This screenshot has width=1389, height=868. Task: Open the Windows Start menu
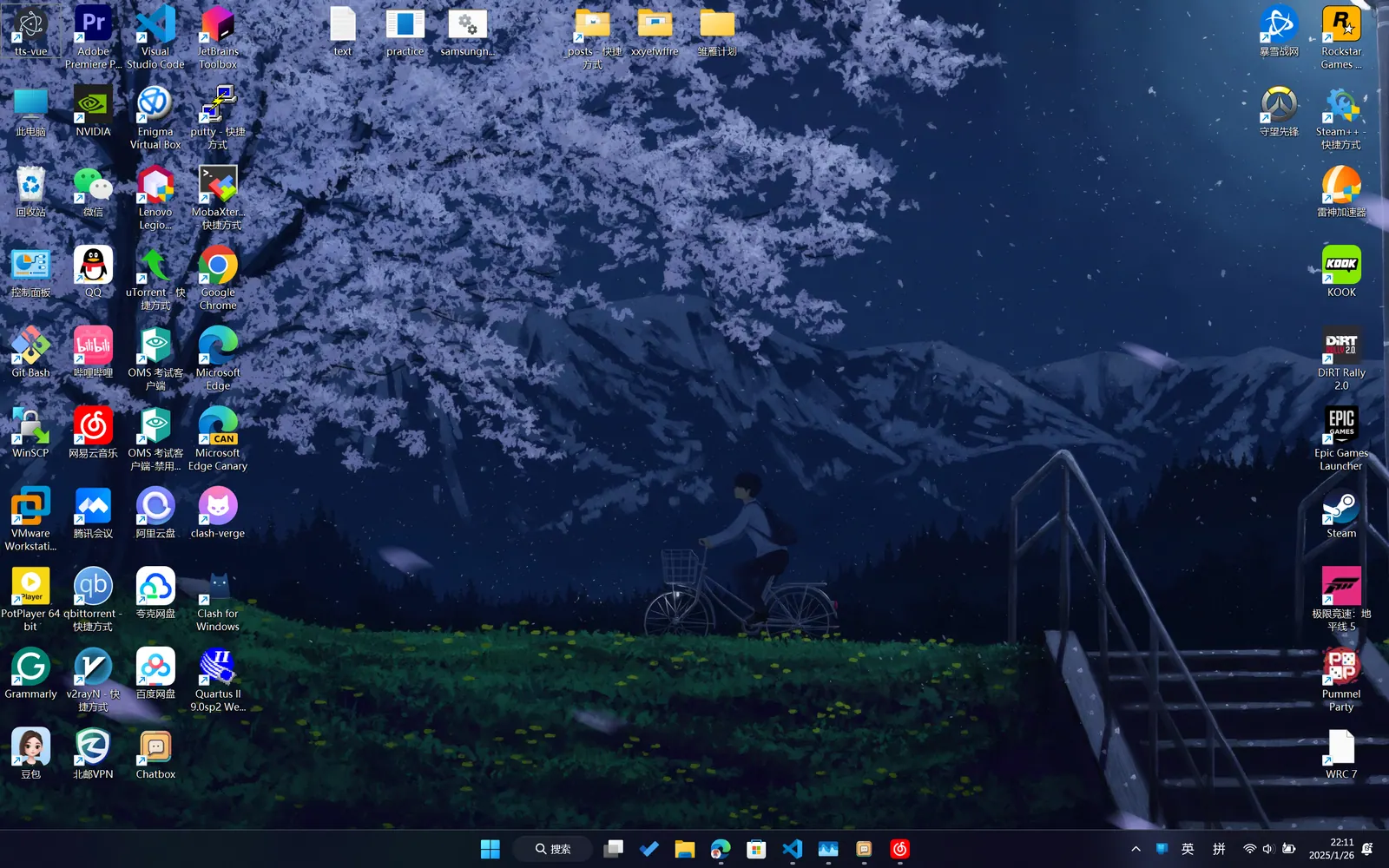(x=490, y=849)
